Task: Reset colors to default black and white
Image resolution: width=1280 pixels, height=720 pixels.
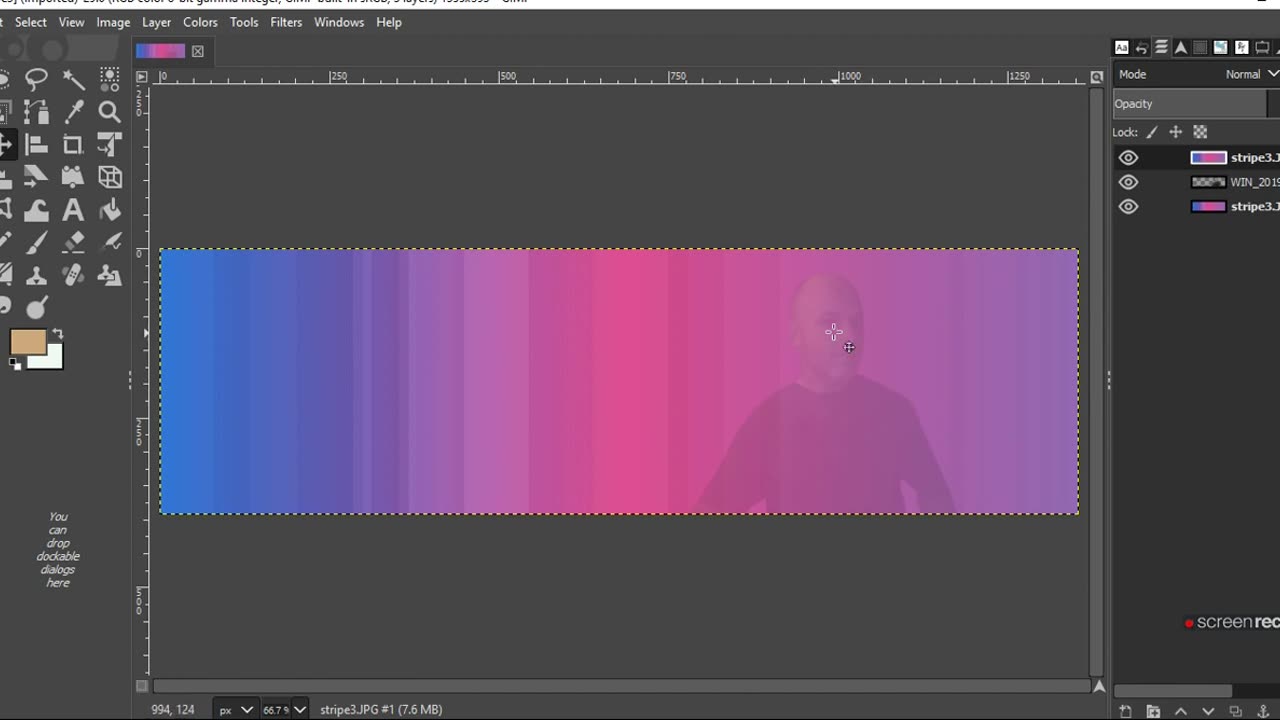Action: (x=15, y=364)
